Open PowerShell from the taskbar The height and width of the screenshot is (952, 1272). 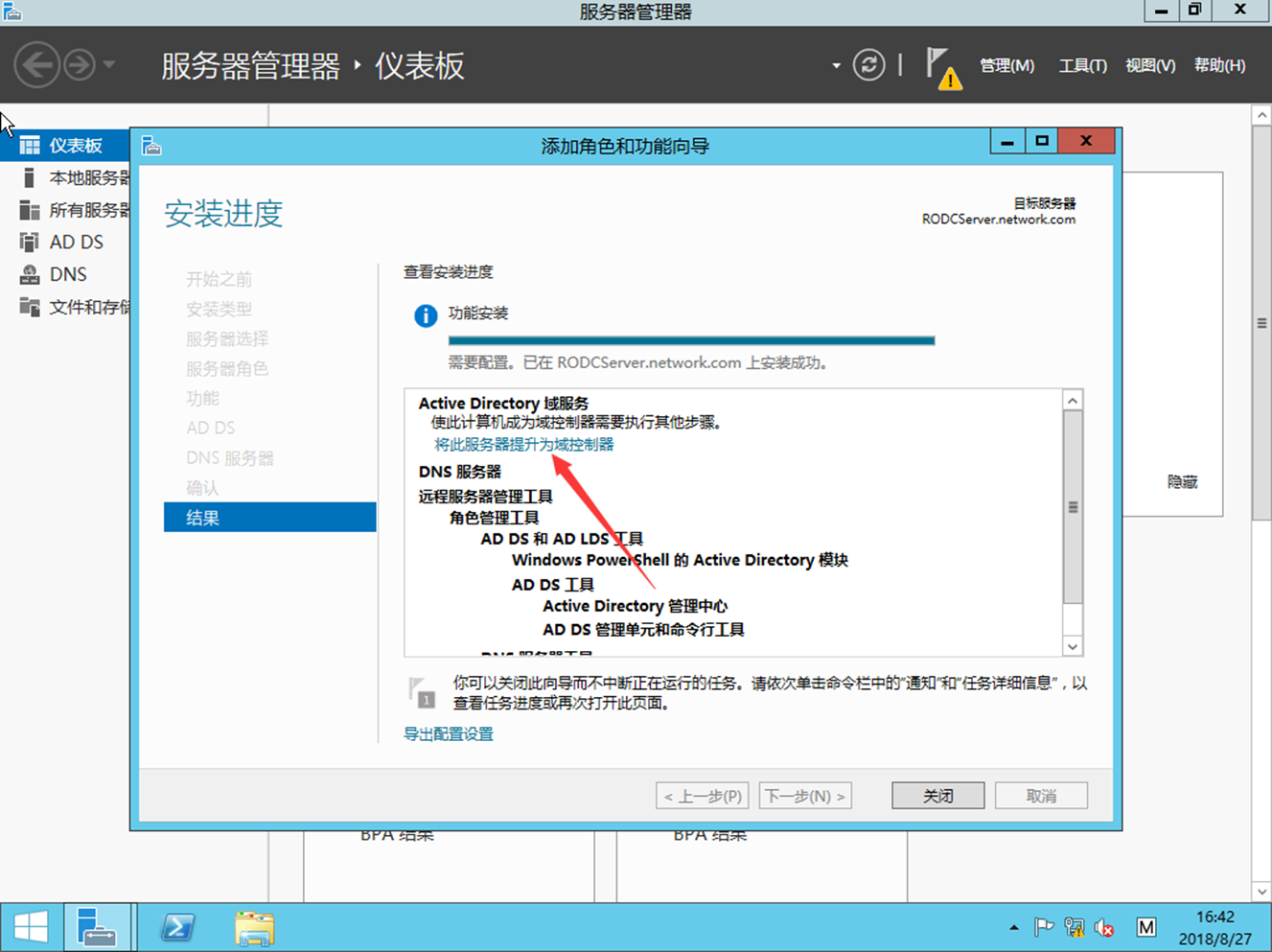click(178, 927)
